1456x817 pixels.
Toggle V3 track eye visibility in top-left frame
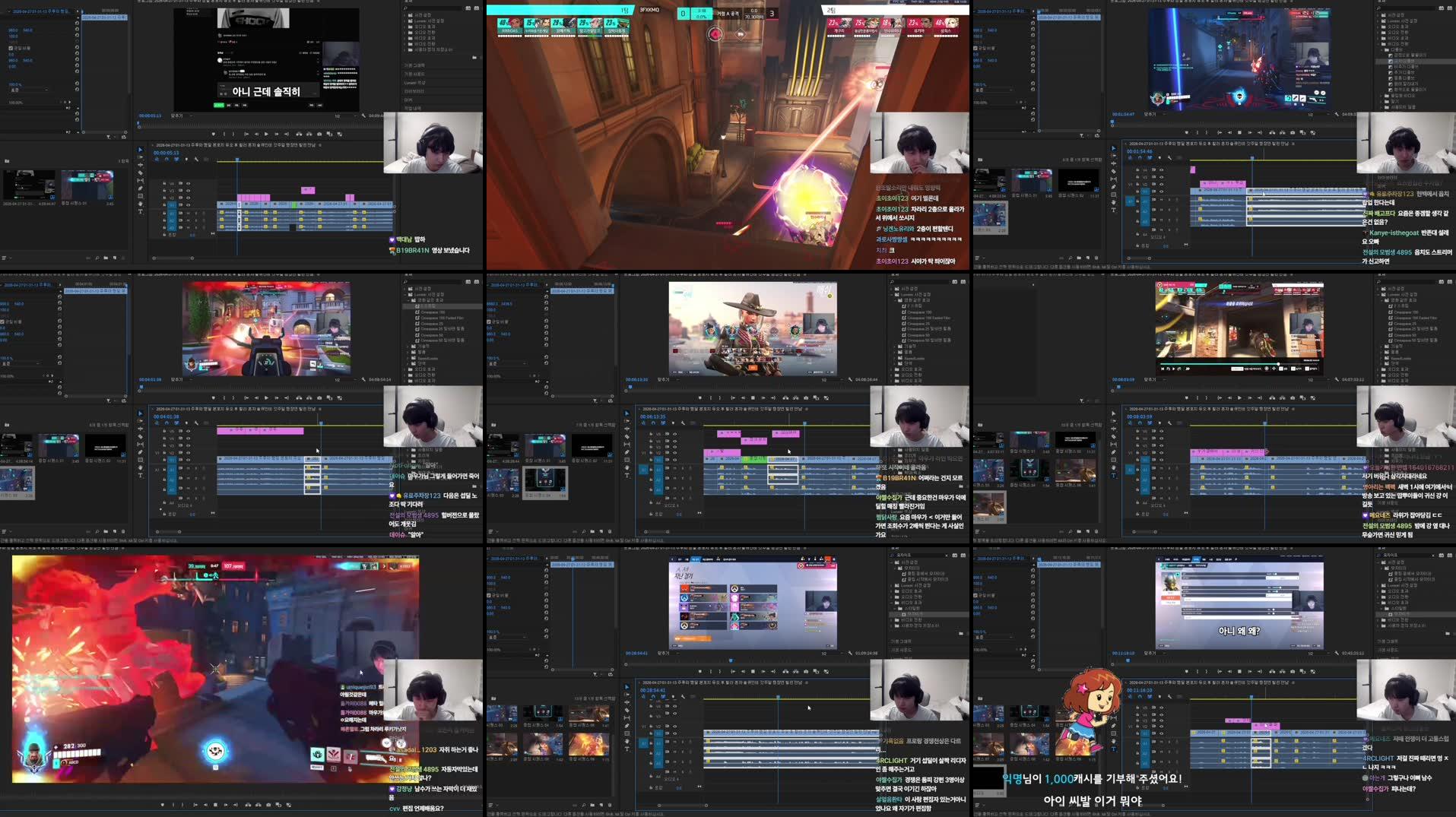pyautogui.click(x=189, y=191)
